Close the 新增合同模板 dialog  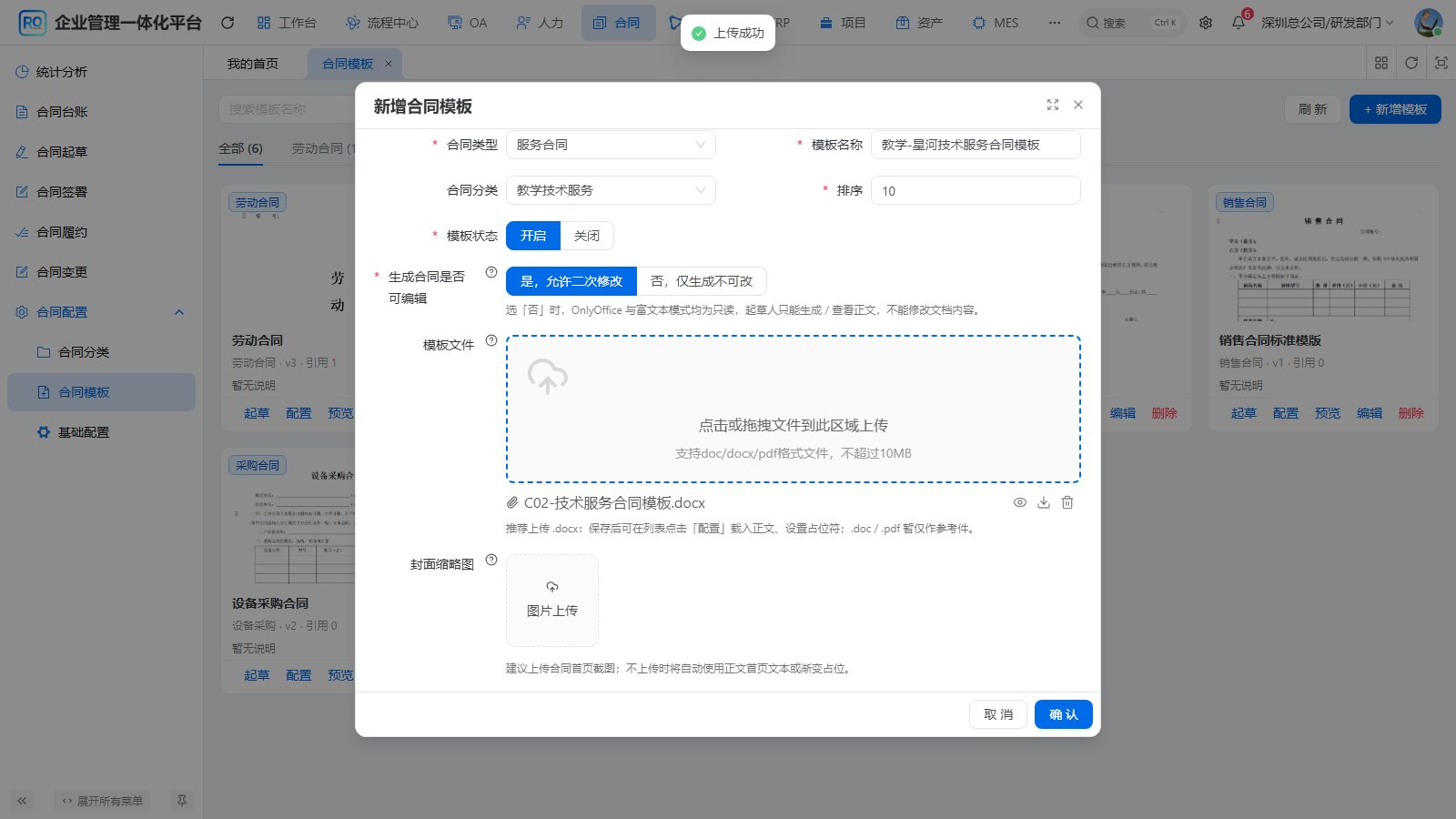tap(1078, 105)
